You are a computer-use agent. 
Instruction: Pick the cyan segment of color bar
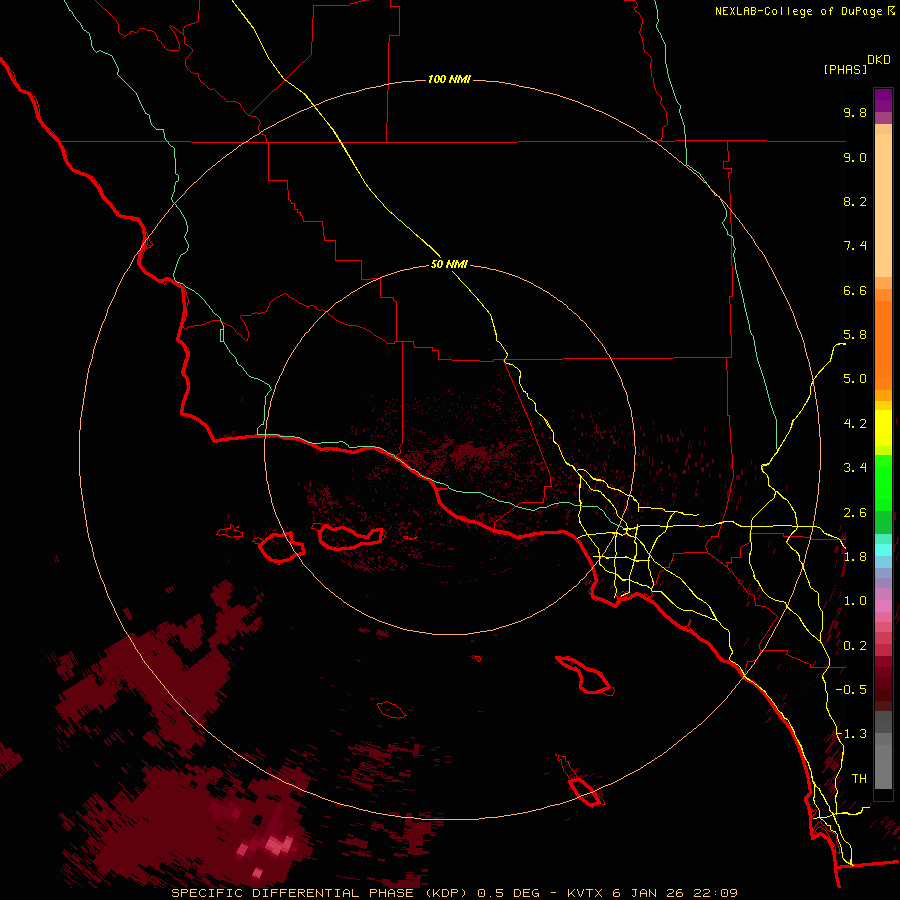pos(883,549)
